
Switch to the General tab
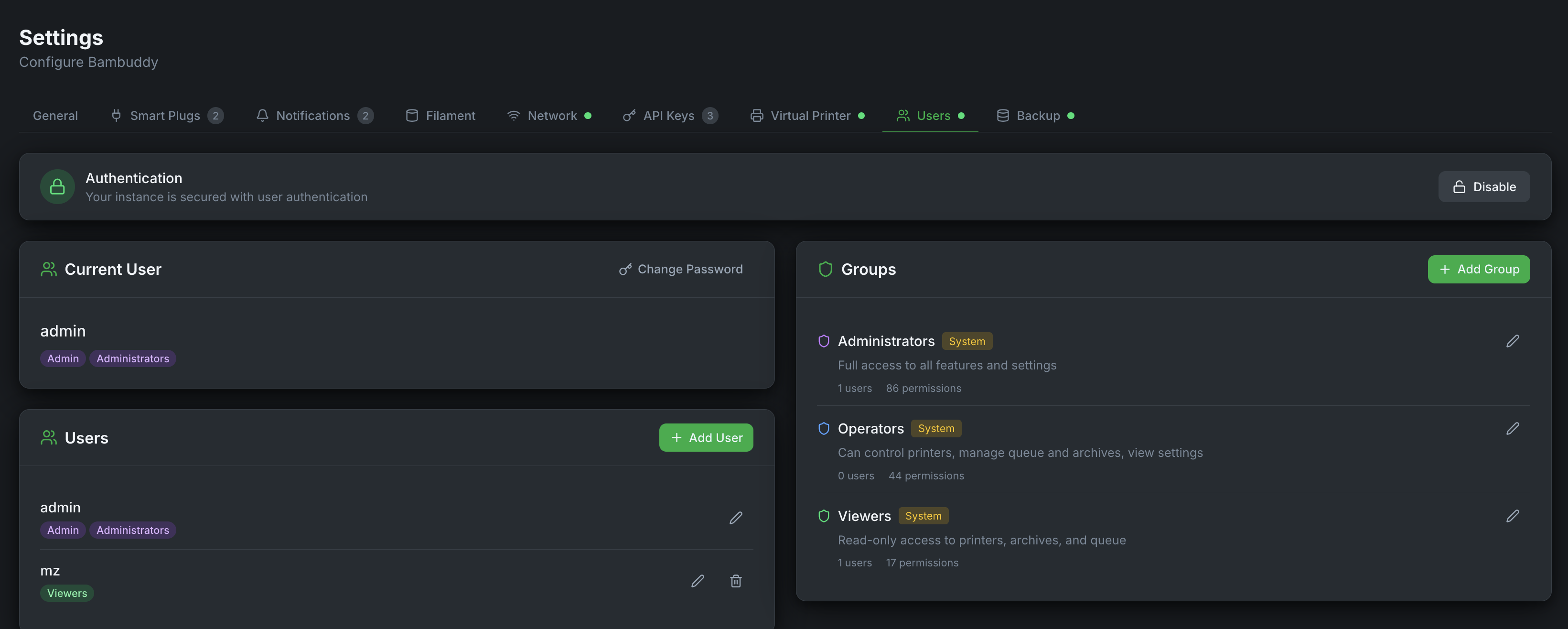click(55, 115)
